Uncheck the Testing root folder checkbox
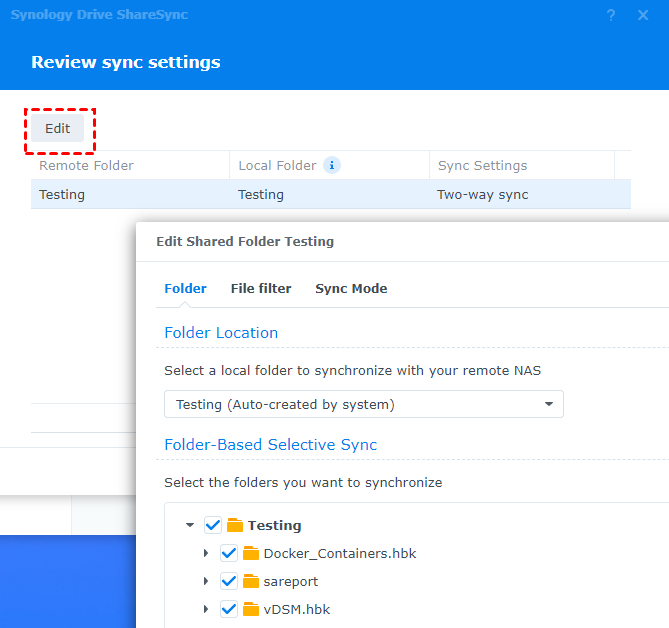The height and width of the screenshot is (628, 669). 212,525
